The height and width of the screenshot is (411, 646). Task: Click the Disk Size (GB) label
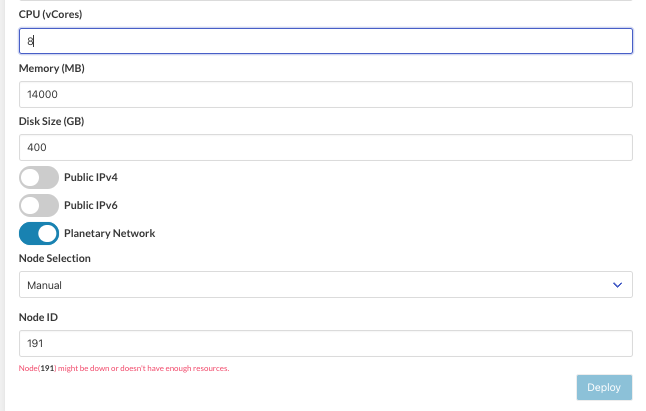tap(51, 121)
